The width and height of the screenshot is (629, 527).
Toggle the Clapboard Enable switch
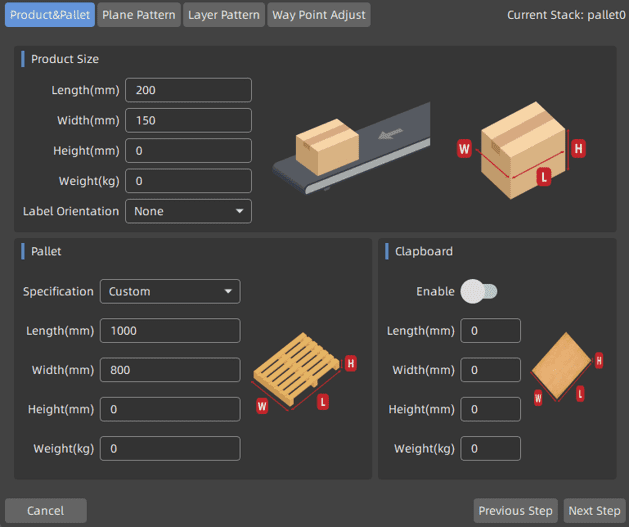(x=479, y=292)
